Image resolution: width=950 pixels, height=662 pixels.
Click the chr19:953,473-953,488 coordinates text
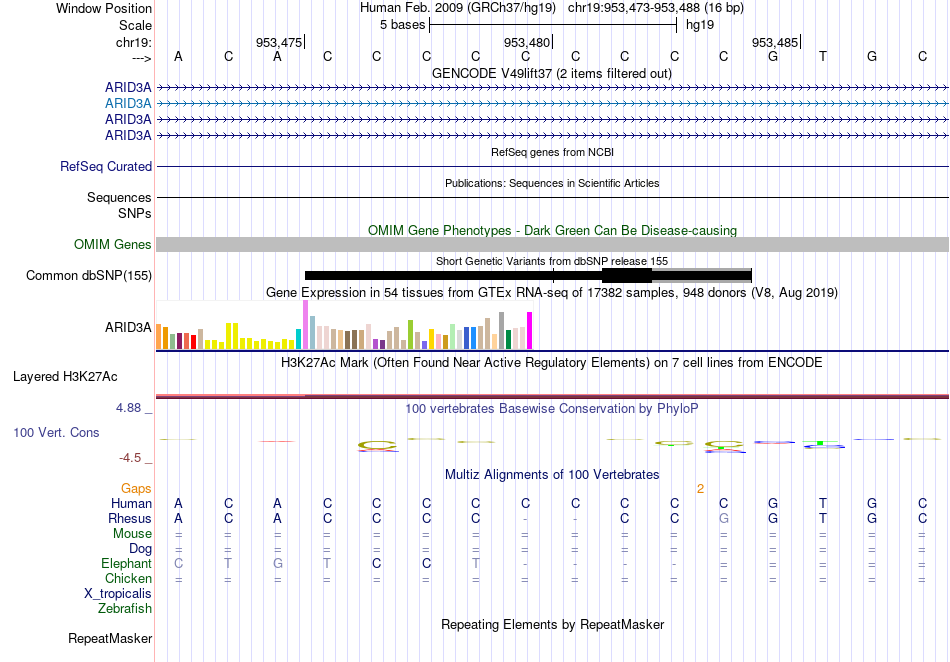(x=656, y=8)
